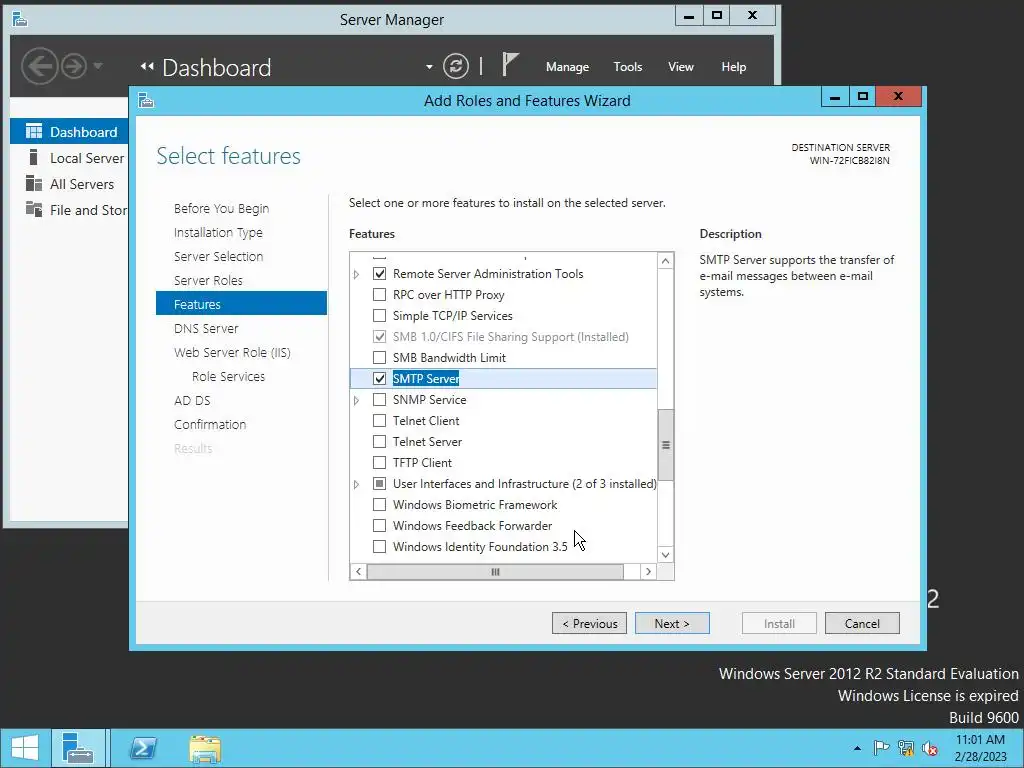This screenshot has height=768, width=1024.
Task: Go to AD DS step
Action: click(193, 400)
